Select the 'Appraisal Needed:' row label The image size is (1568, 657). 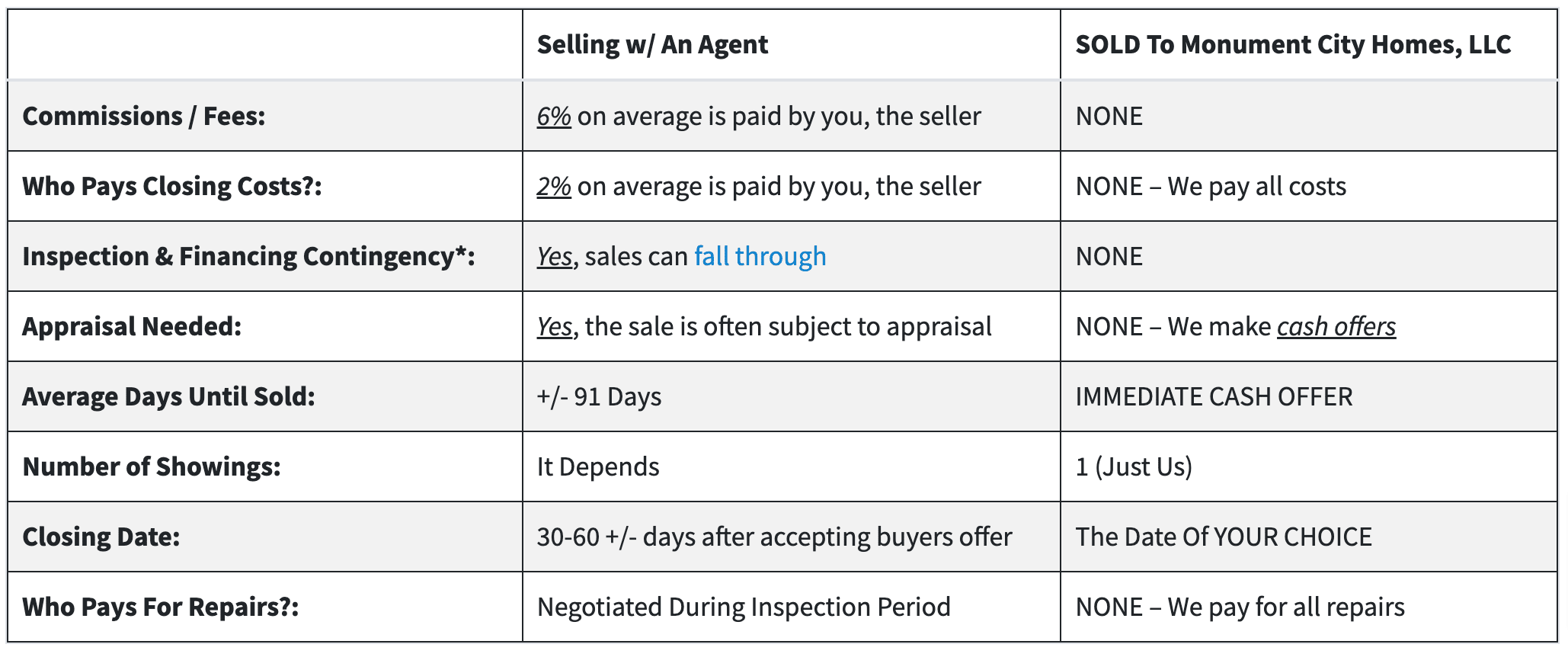tap(132, 327)
